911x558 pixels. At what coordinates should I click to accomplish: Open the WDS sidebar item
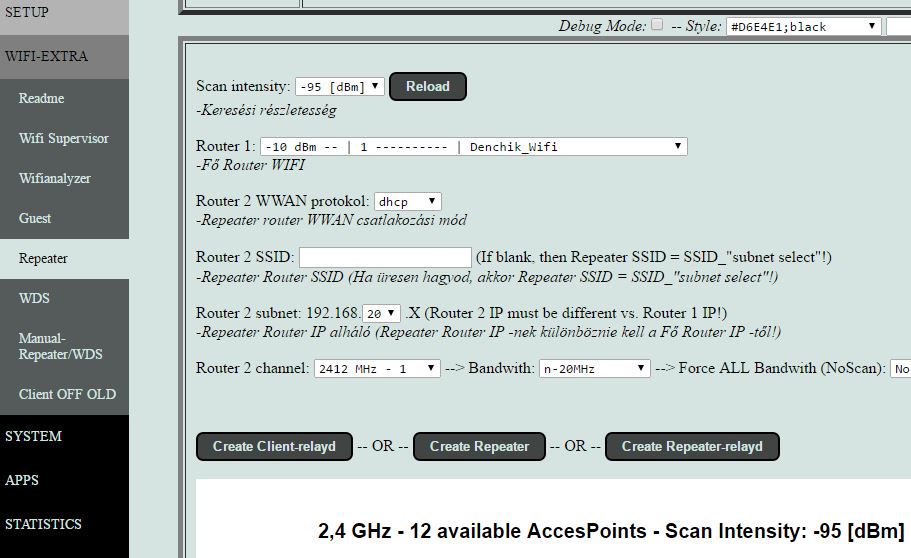click(x=64, y=298)
